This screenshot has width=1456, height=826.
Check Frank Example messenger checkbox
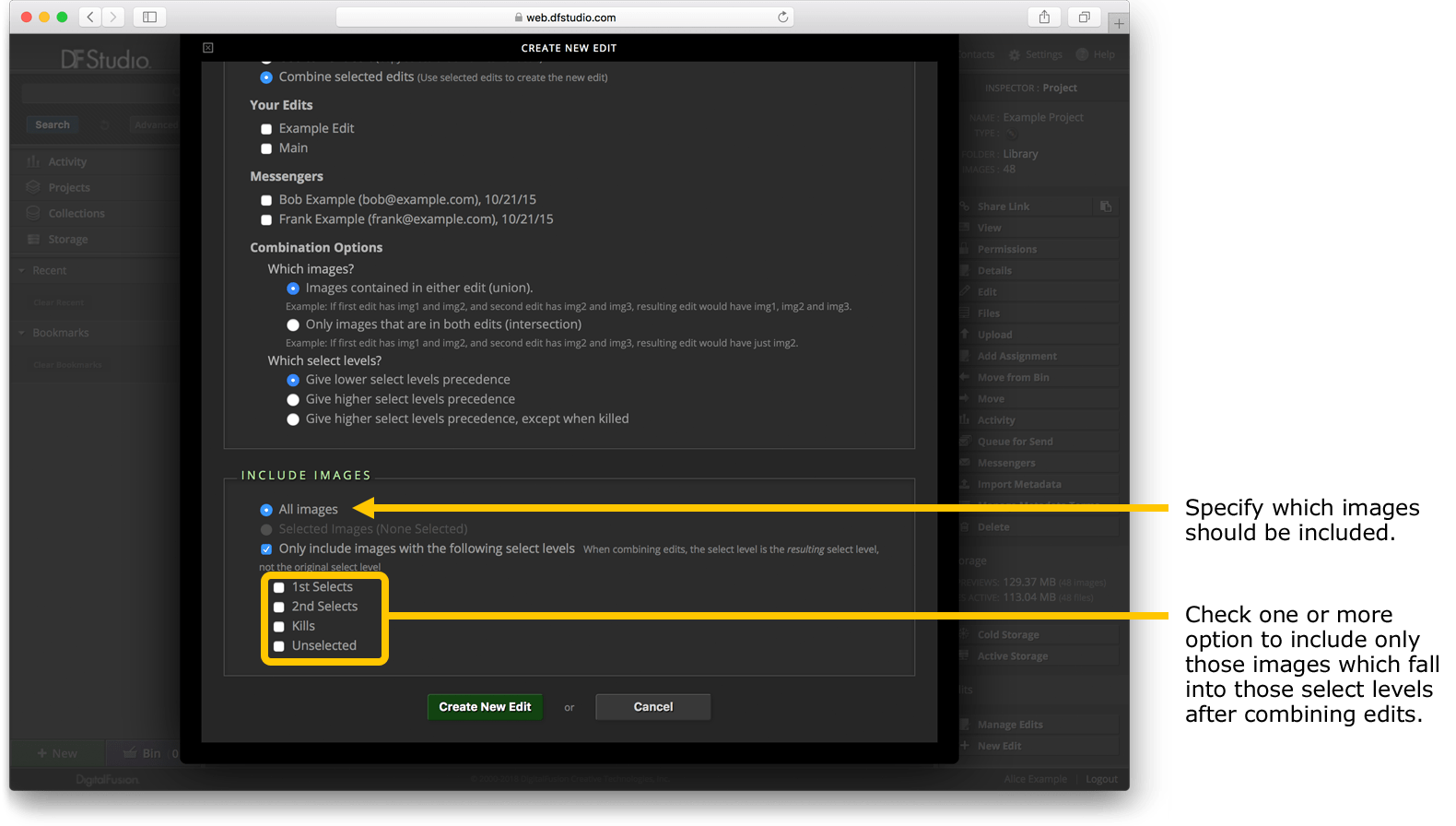tap(266, 219)
